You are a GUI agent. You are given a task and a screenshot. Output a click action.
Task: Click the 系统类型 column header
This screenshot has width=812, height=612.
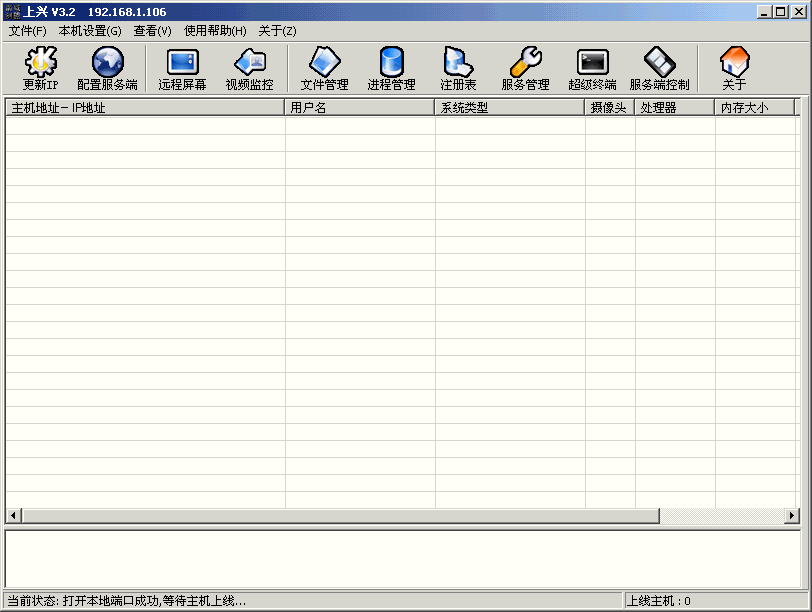click(x=510, y=107)
